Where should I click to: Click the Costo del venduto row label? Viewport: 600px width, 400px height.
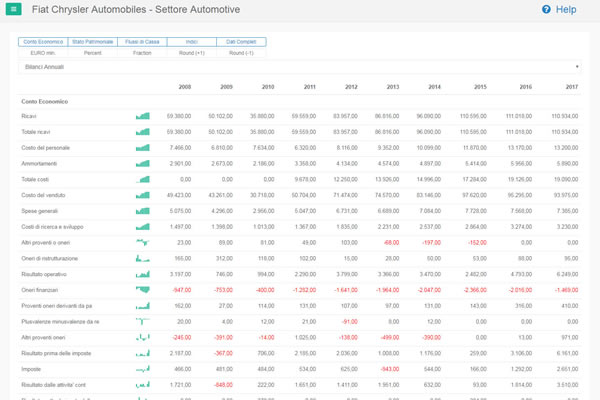tap(43, 195)
